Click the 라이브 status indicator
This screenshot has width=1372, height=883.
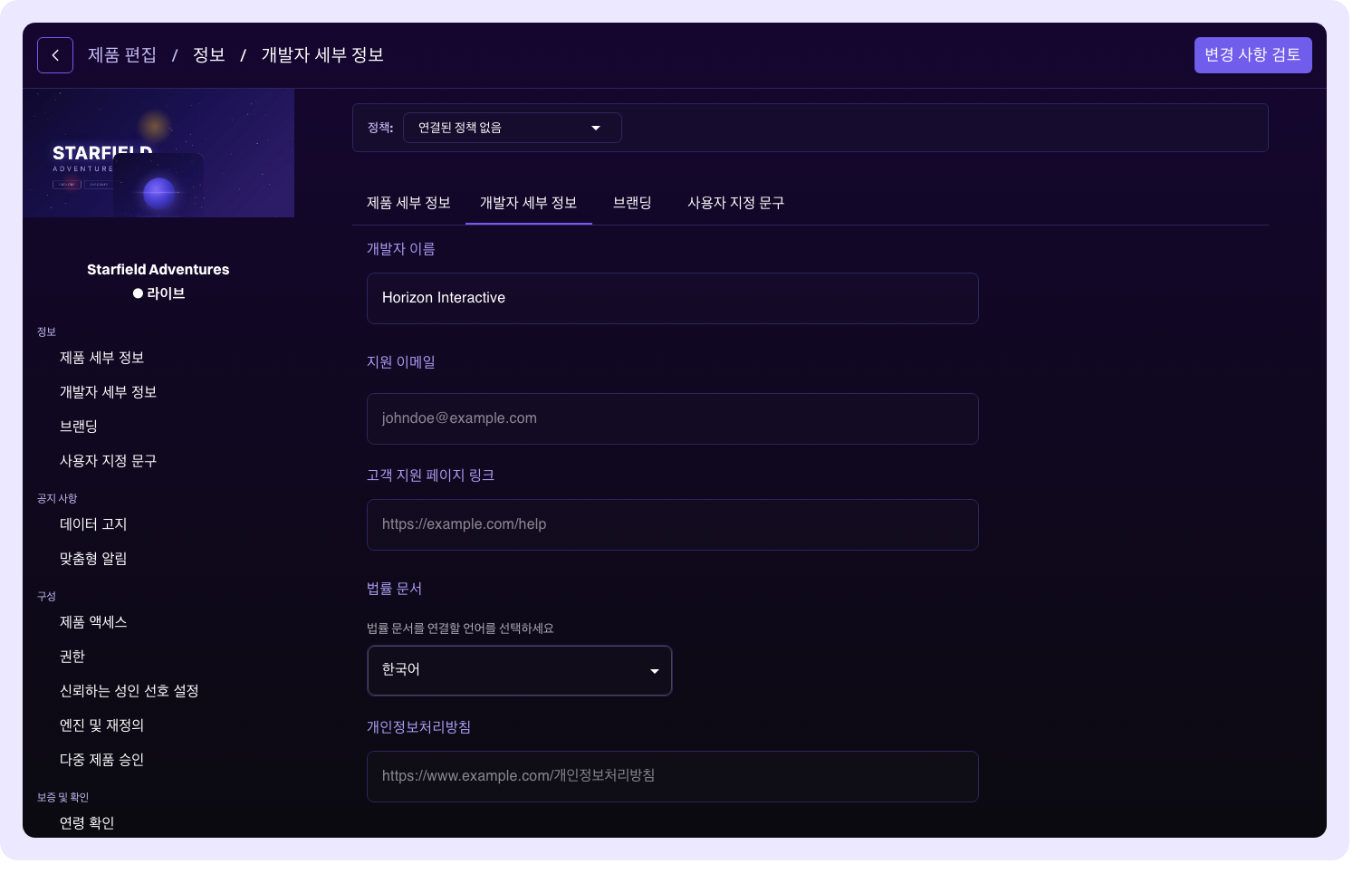pyautogui.click(x=158, y=293)
